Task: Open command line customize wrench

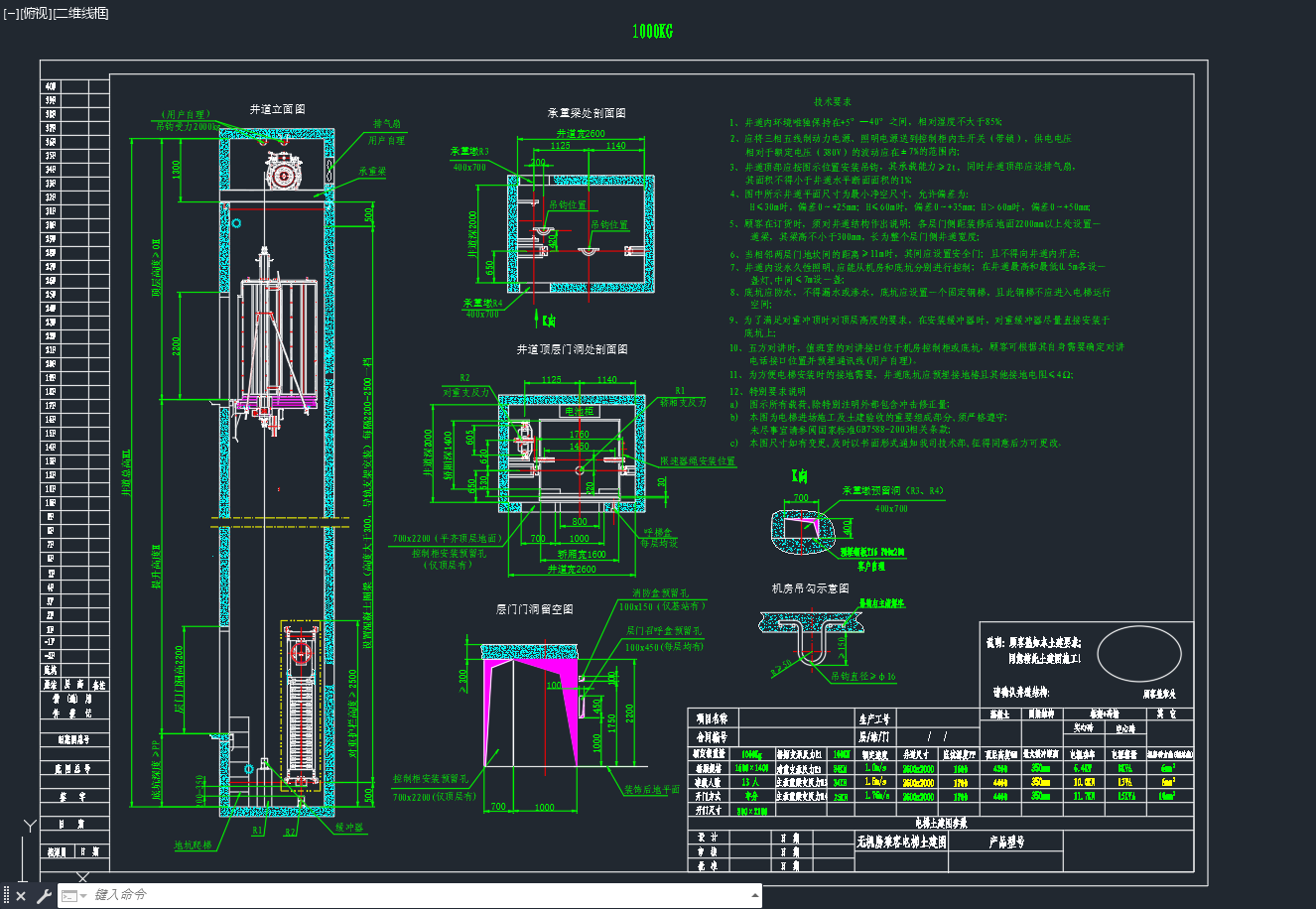Action: (x=44, y=896)
